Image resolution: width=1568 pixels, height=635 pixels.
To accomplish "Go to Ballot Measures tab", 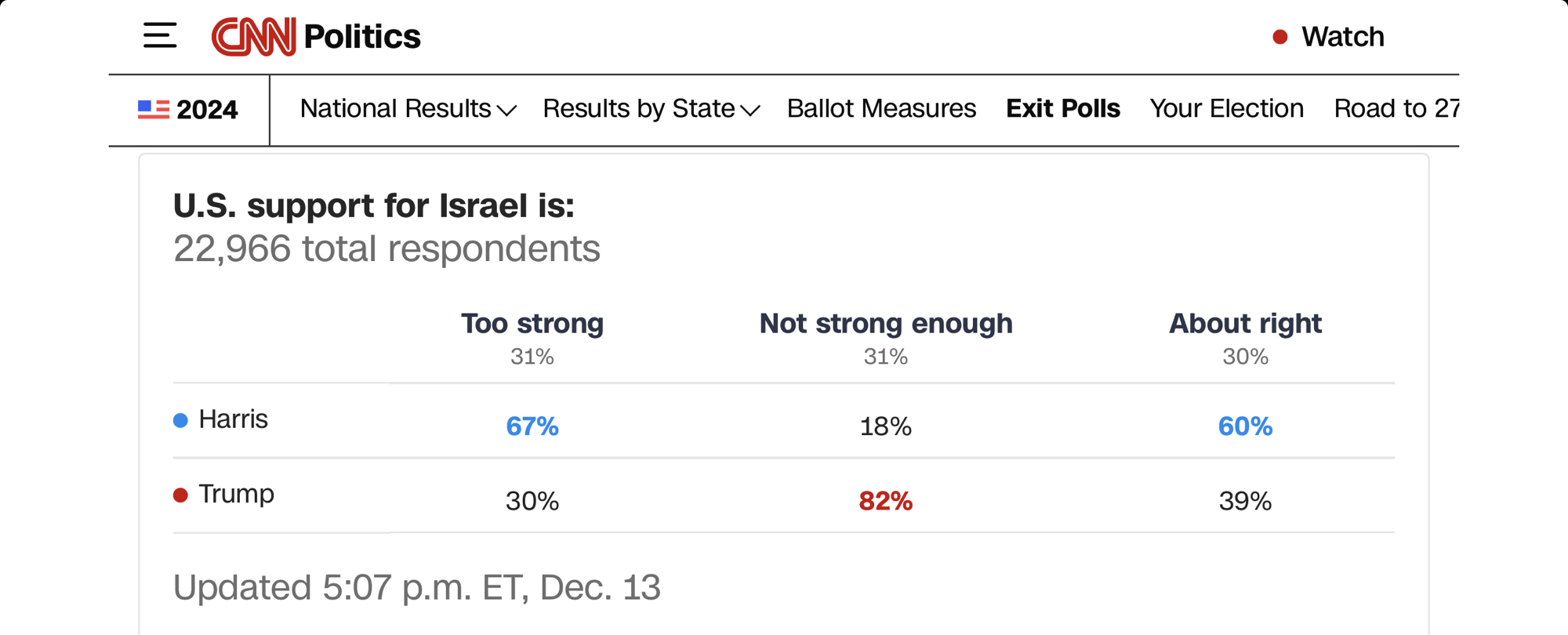I will 881,109.
